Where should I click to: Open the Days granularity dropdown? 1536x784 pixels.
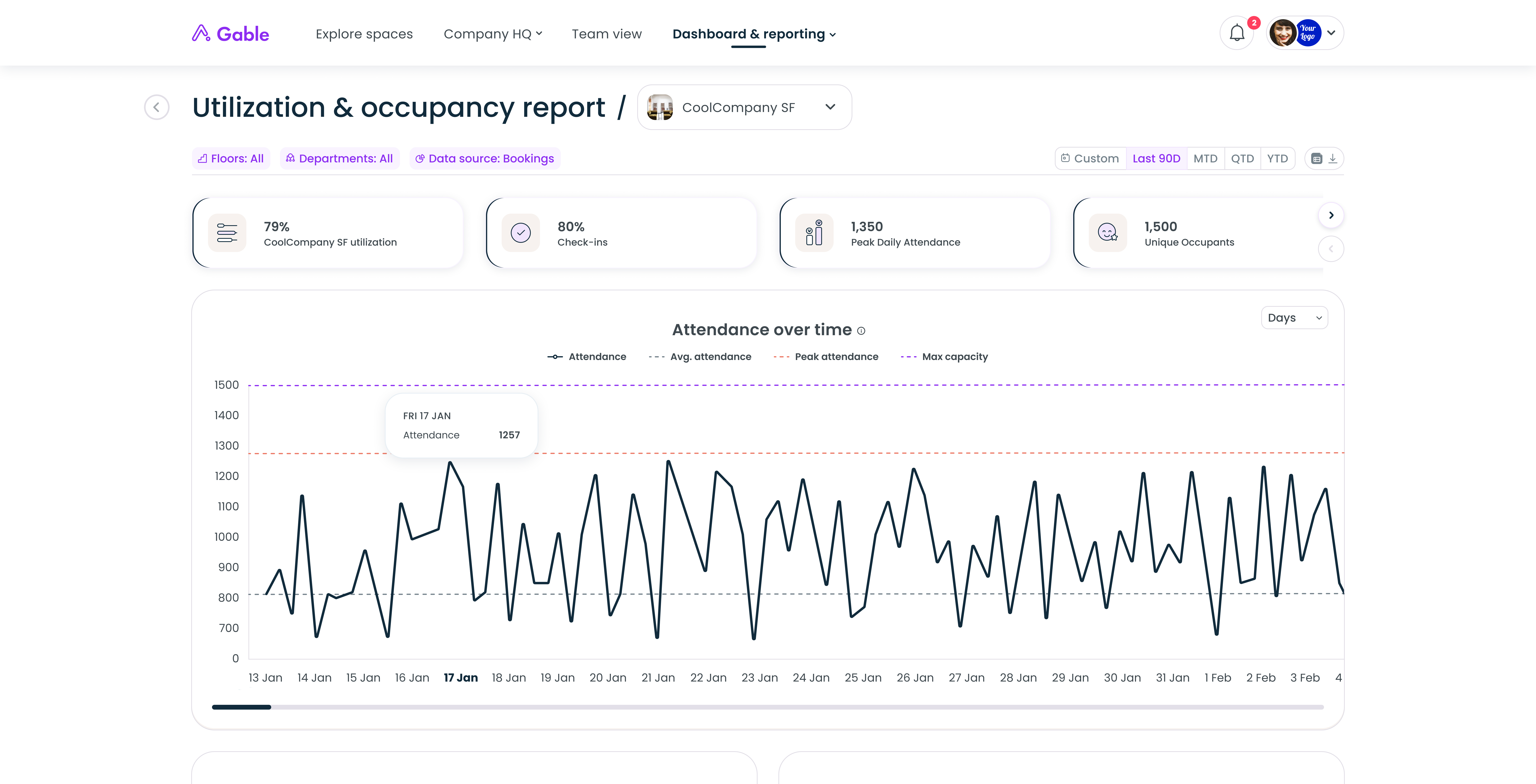[1294, 318]
